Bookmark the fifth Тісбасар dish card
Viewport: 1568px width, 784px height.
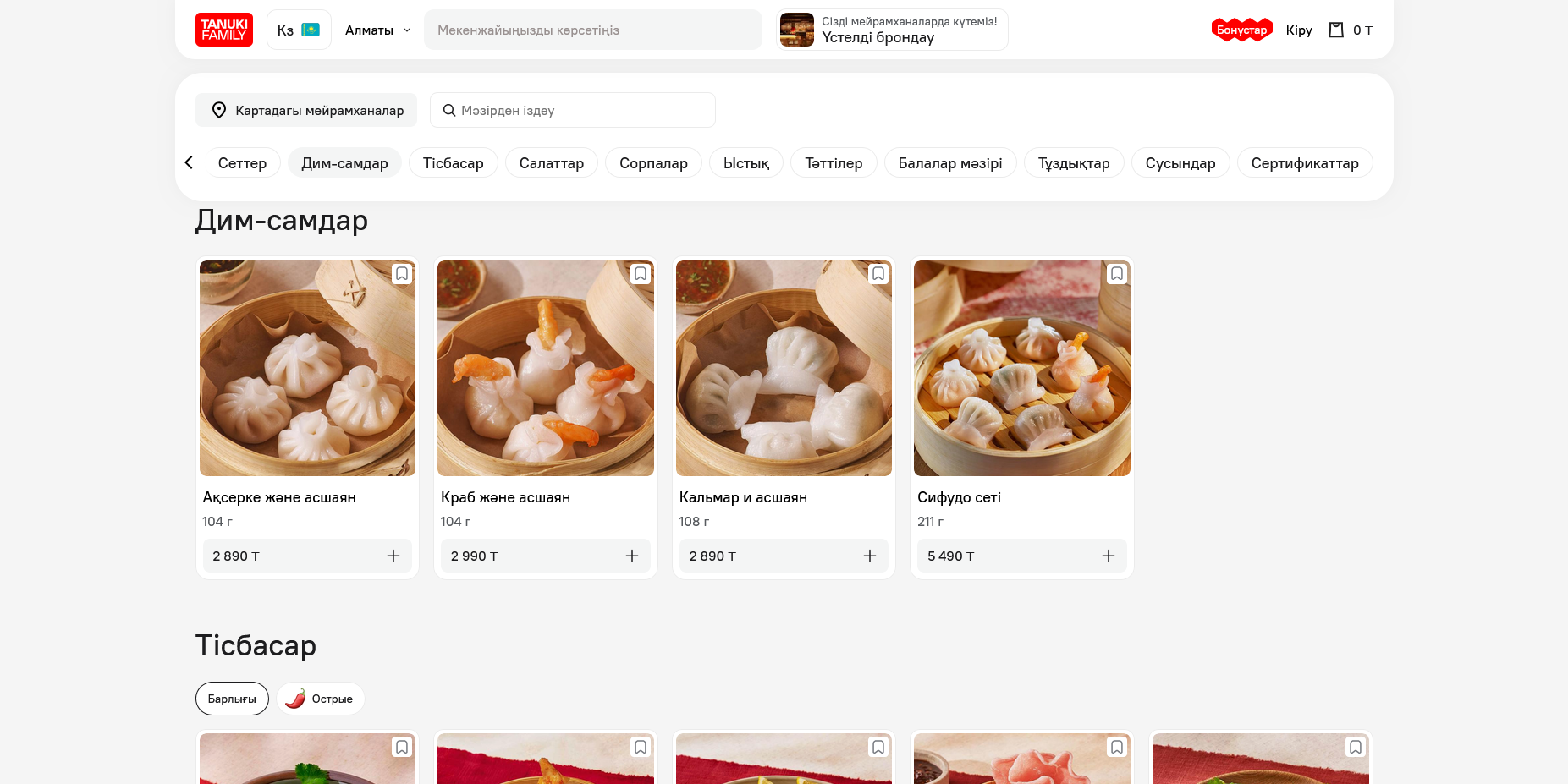pyautogui.click(x=1356, y=747)
